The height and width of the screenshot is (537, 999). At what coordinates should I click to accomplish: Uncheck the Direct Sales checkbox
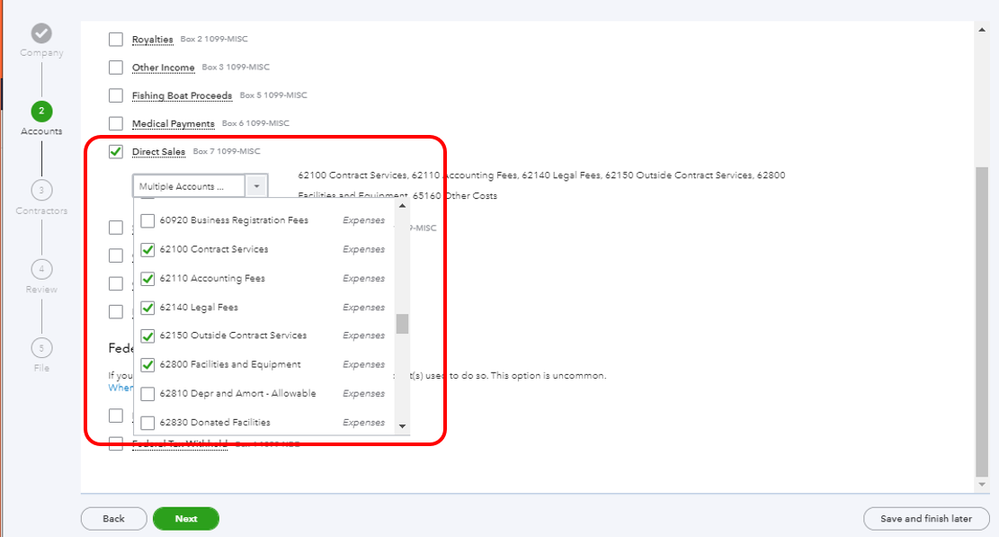(x=116, y=152)
